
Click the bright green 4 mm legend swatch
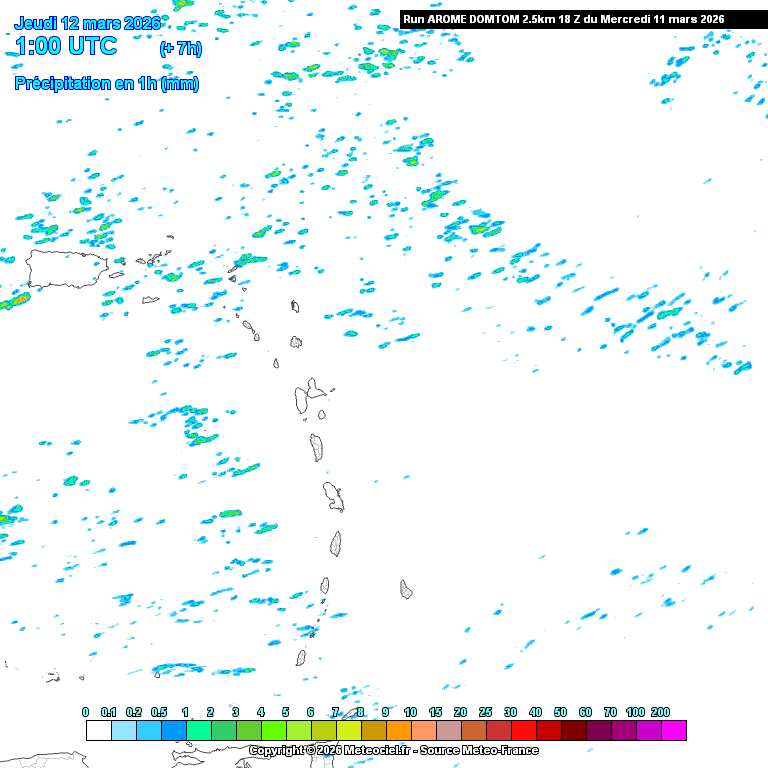274,731
